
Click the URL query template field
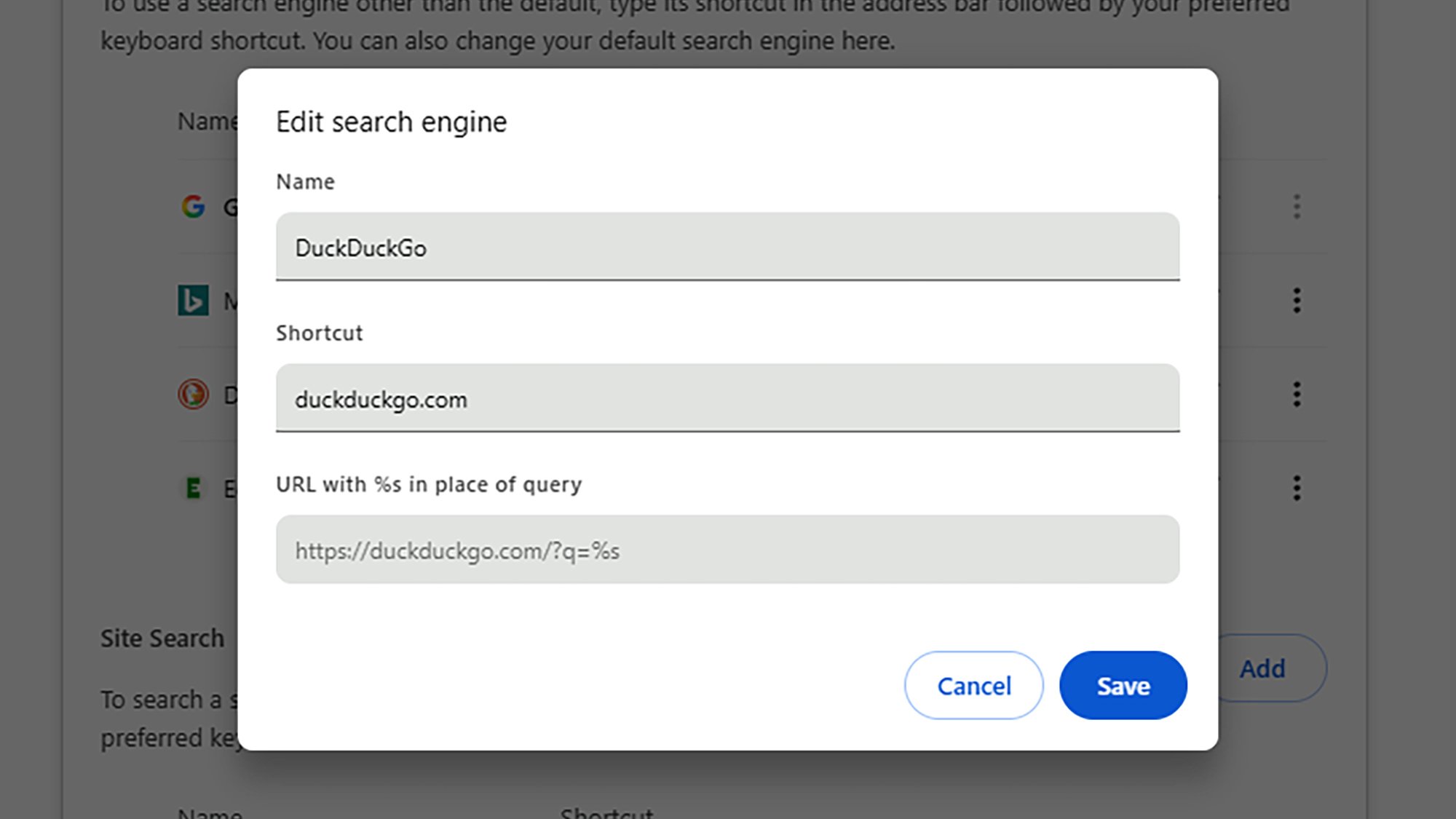pos(728,550)
